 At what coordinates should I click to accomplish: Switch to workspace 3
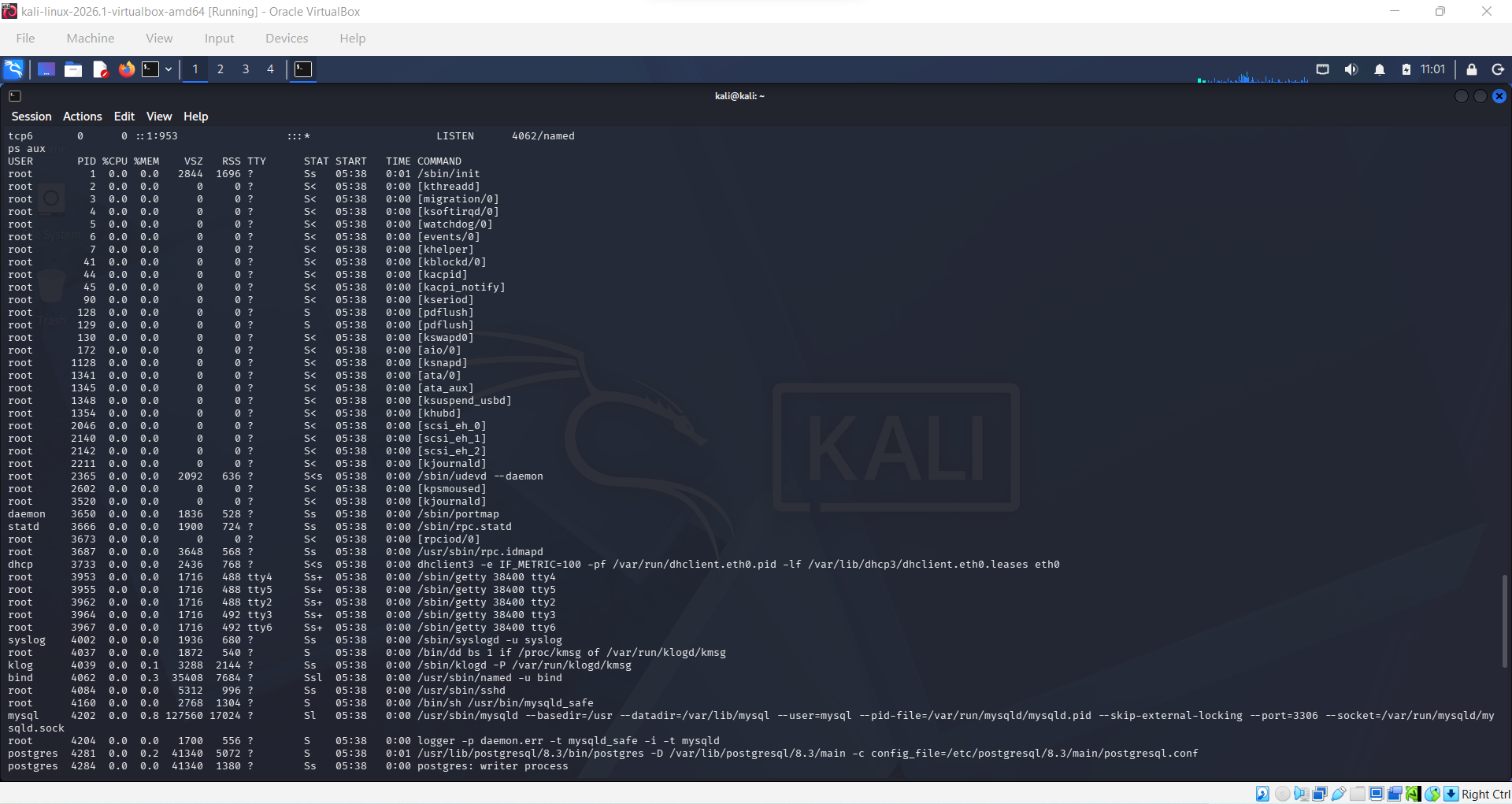tap(246, 69)
